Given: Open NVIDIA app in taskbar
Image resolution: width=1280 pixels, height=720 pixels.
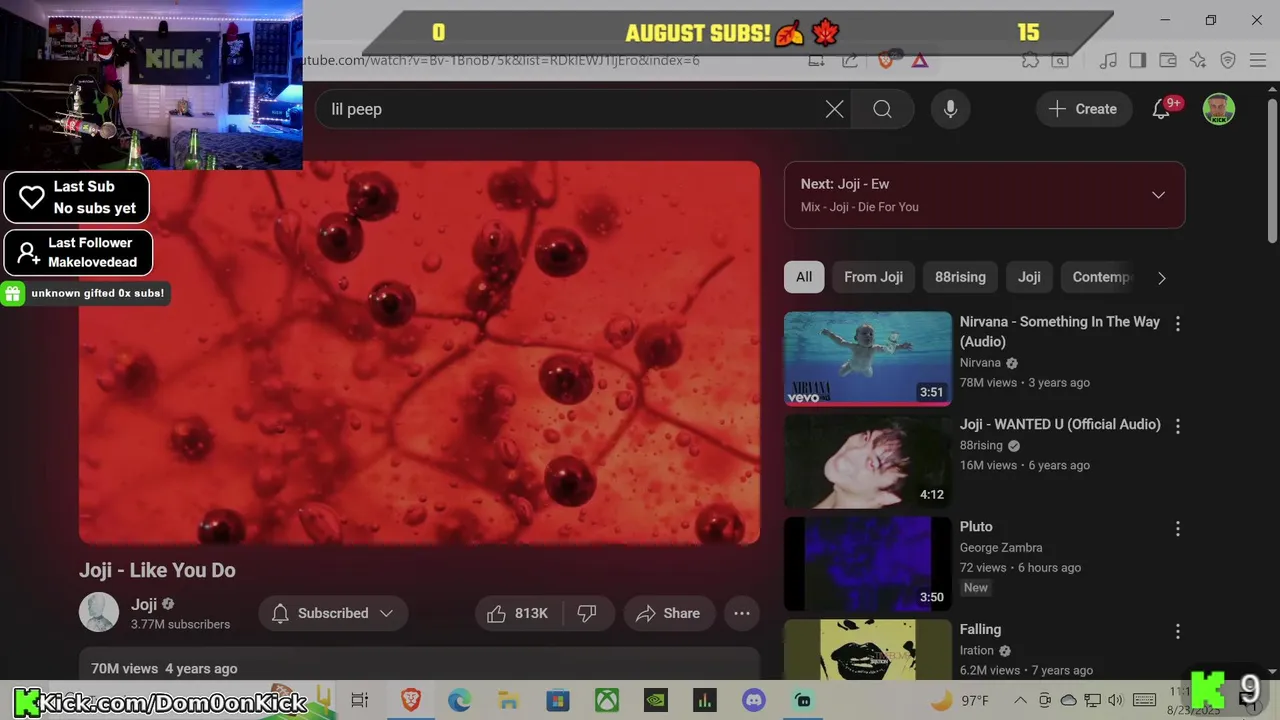Looking at the screenshot, I should 656,700.
